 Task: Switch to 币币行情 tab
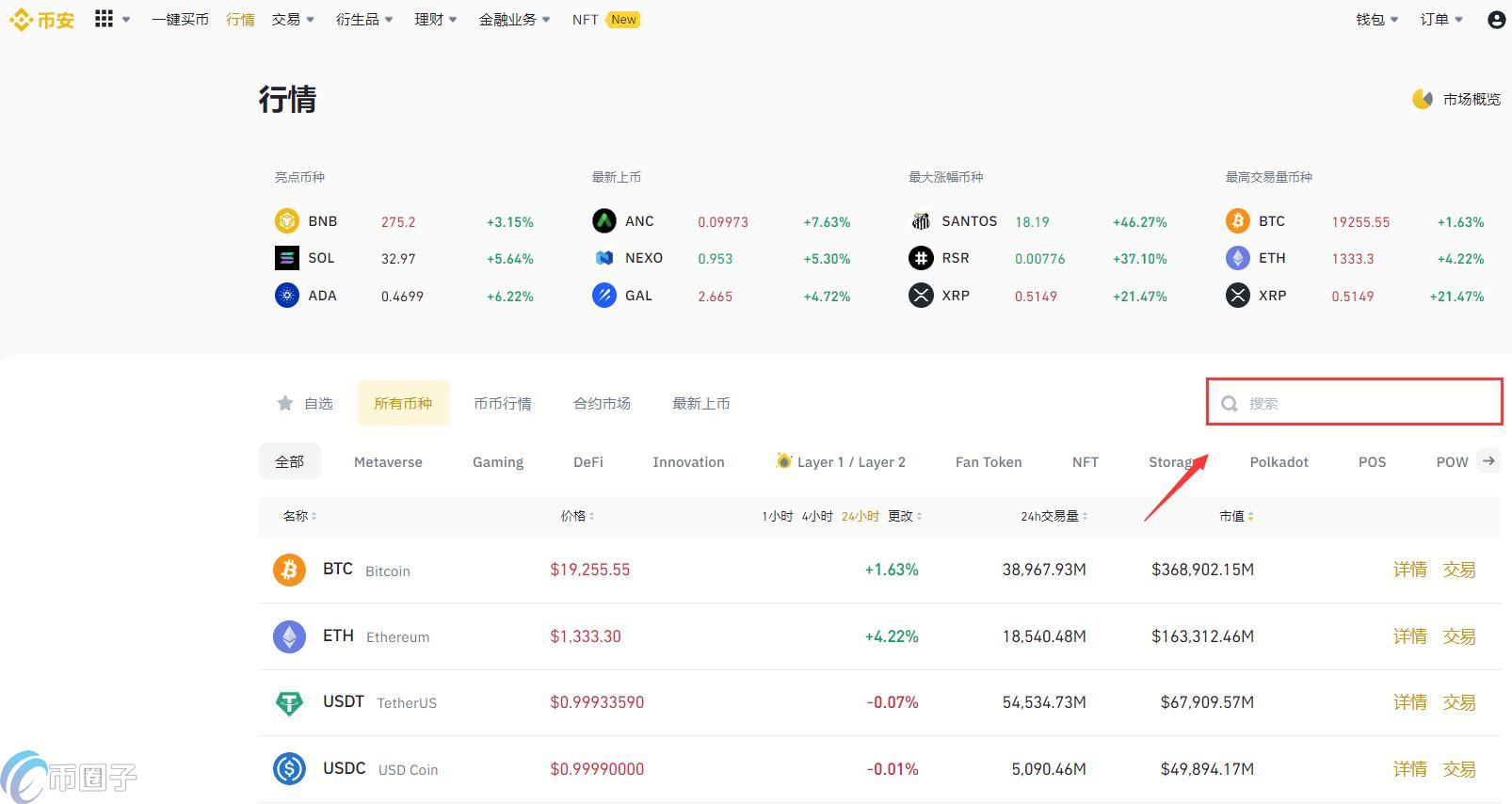503,403
